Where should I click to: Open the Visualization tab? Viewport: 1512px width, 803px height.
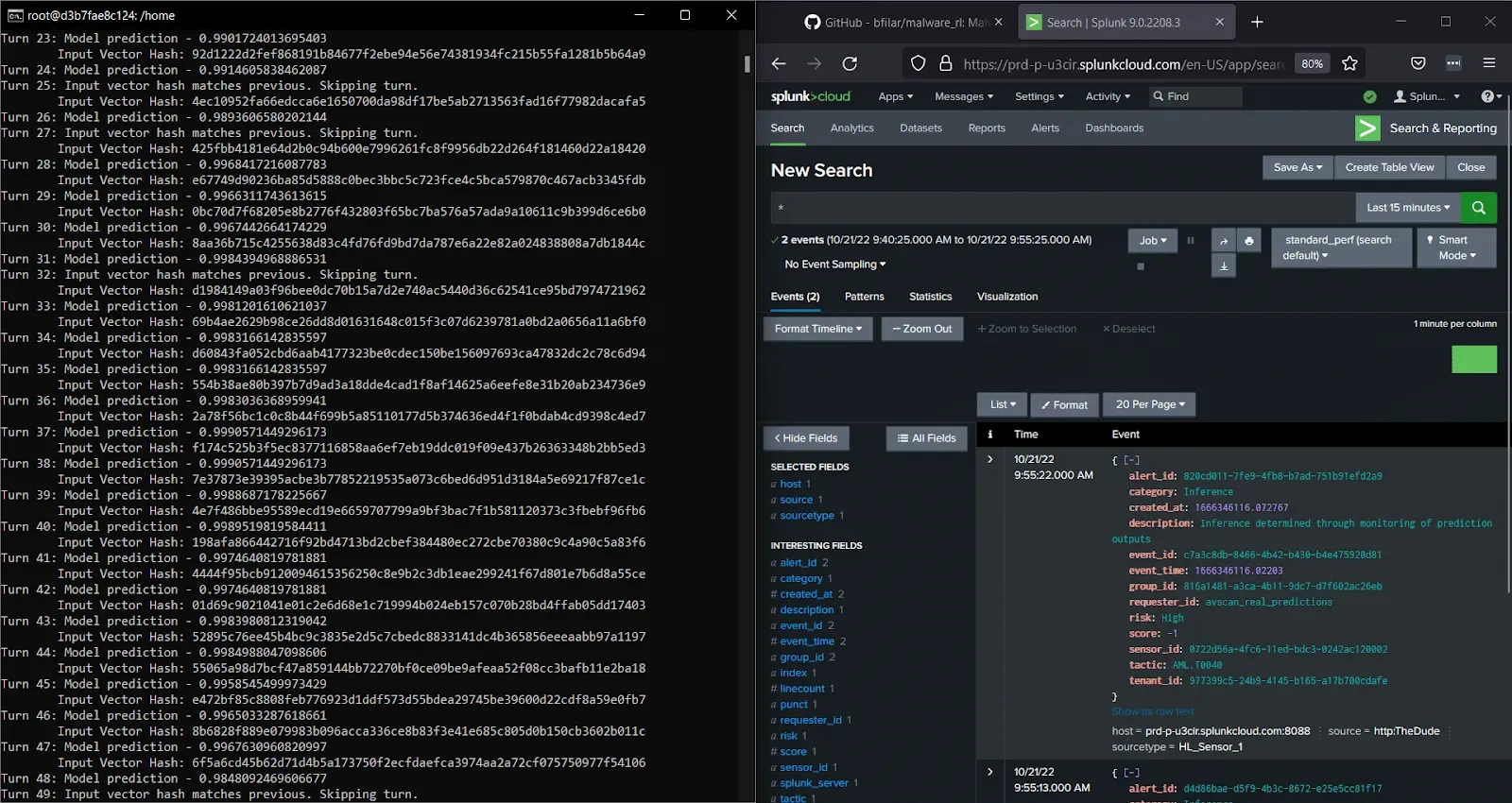pos(1007,297)
